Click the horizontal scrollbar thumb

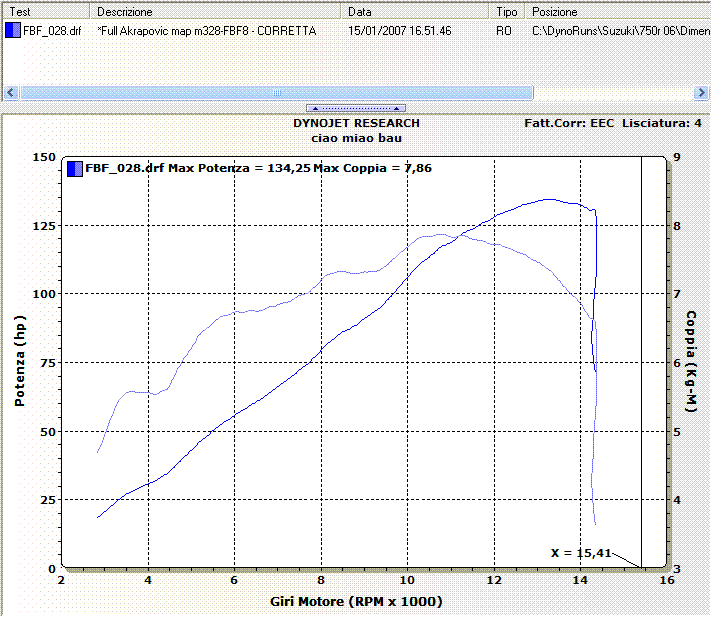277,92
